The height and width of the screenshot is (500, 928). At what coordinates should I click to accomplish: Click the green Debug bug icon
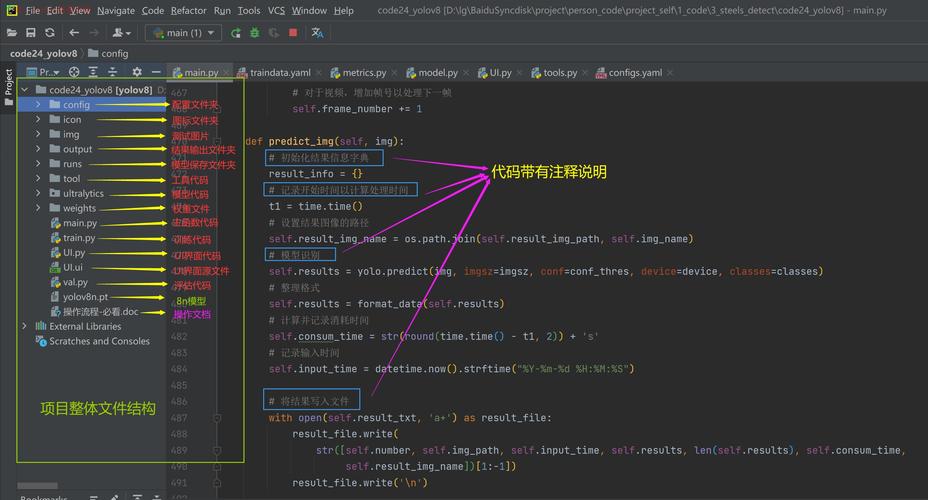click(255, 33)
